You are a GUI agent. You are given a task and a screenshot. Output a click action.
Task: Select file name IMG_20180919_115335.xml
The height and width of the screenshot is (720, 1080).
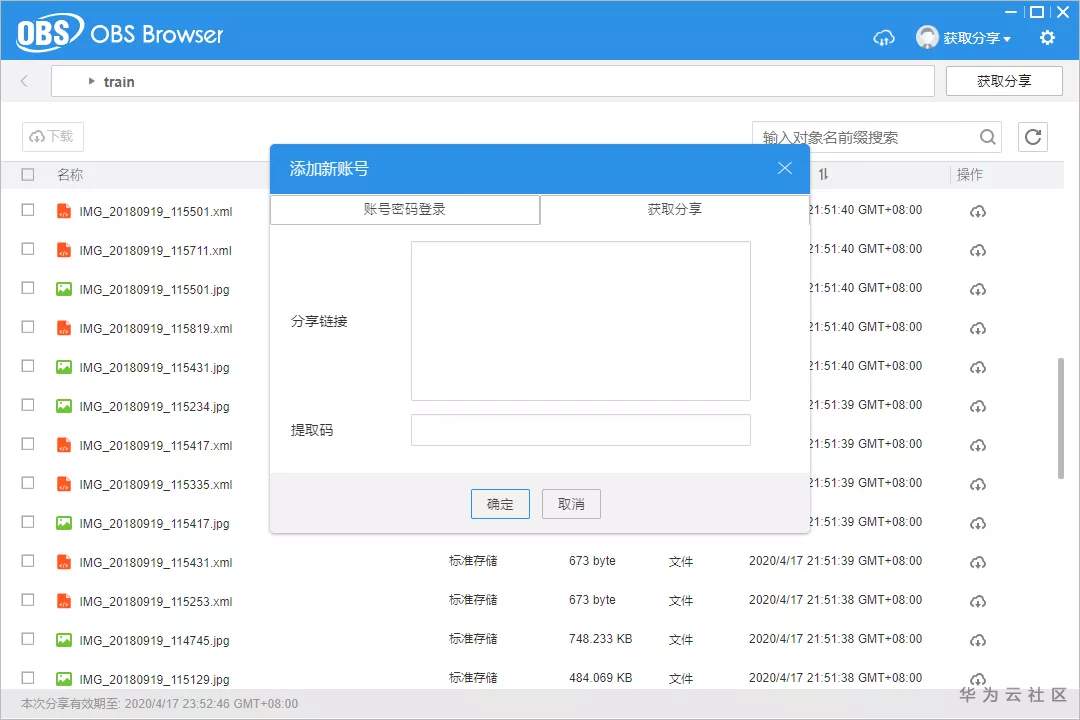coord(156,484)
